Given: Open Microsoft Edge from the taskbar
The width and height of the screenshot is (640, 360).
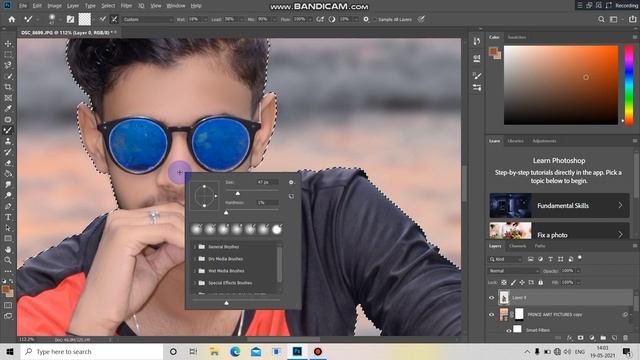Looking at the screenshot, I should point(235,351).
